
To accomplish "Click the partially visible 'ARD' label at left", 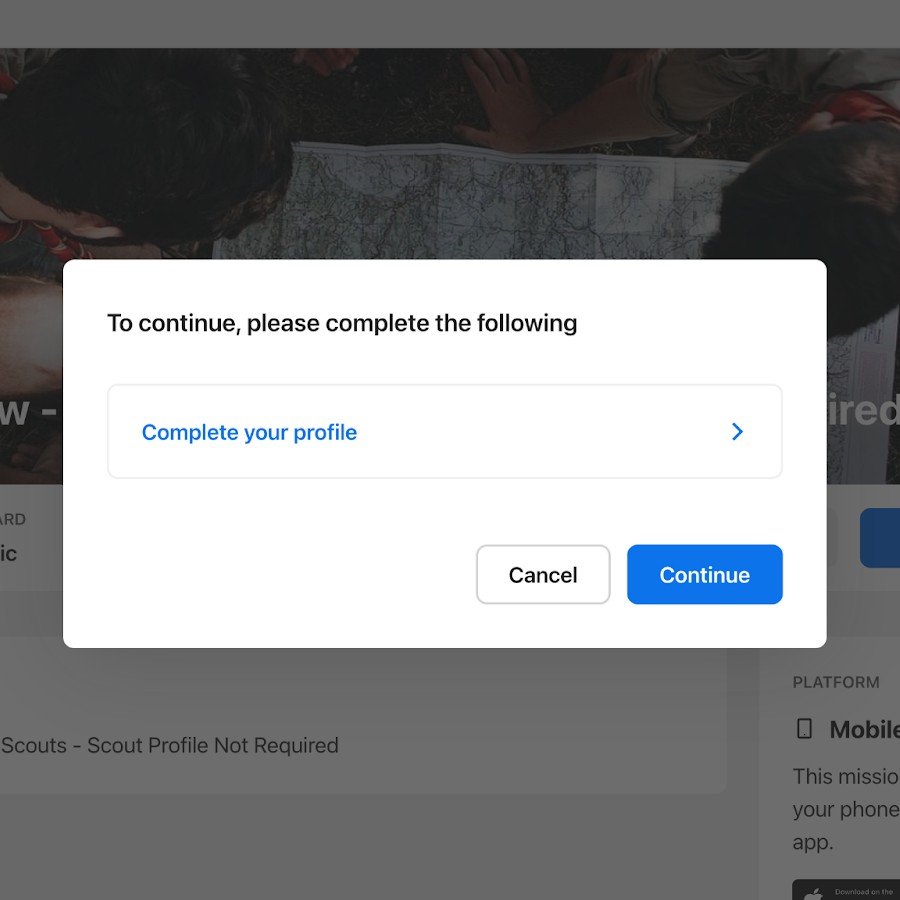I will pos(13,519).
